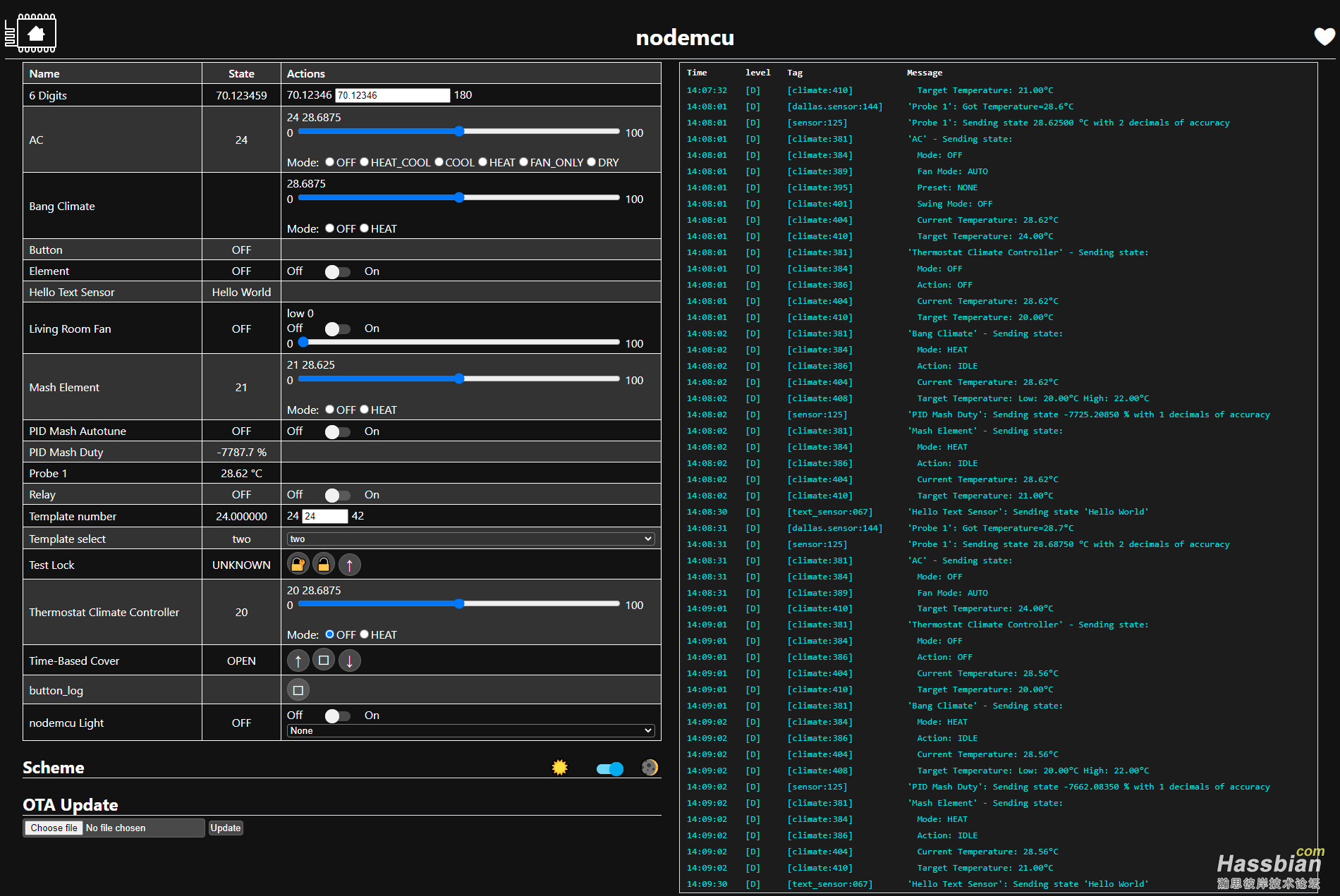Viewport: 1340px width, 896px height.
Task: Enable the PID Mash Autotune toggle
Action: coord(337,432)
